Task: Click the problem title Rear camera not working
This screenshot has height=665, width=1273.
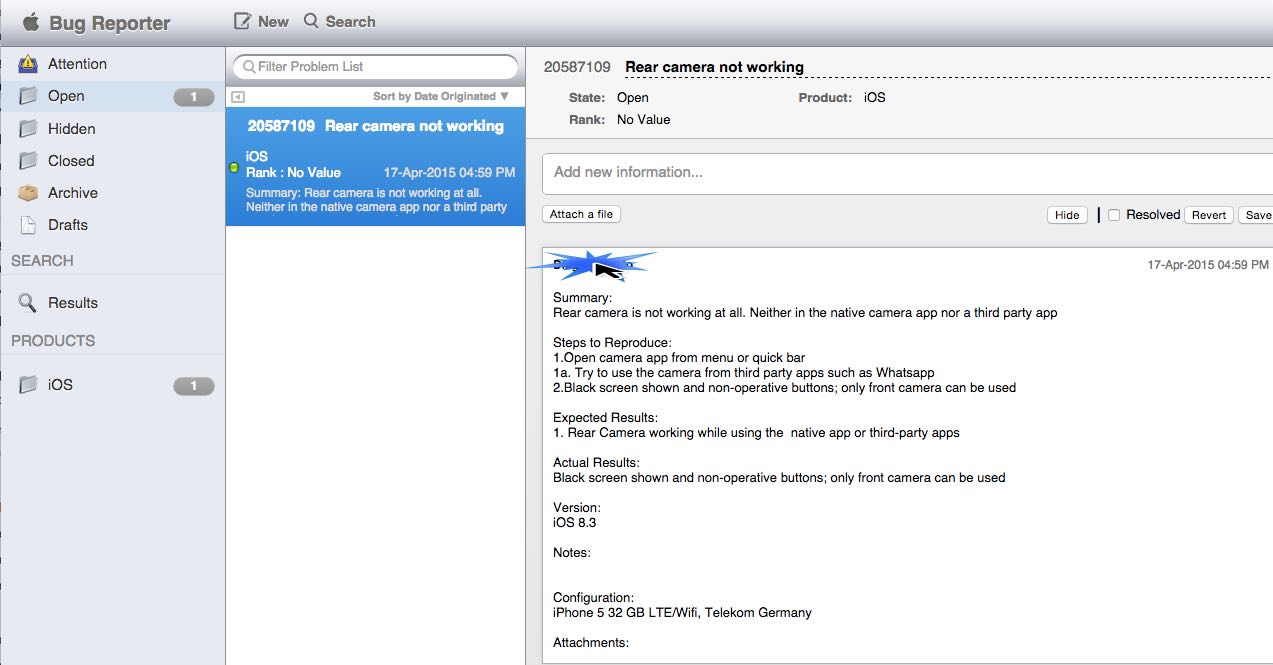Action: 714,67
